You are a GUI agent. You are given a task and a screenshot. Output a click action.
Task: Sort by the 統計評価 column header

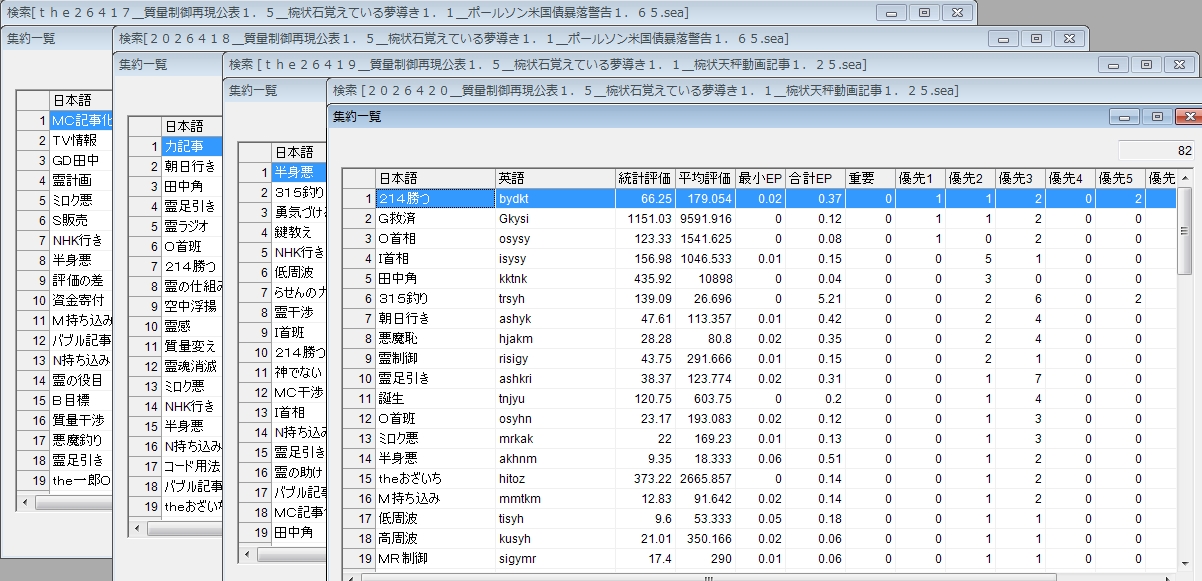644,178
